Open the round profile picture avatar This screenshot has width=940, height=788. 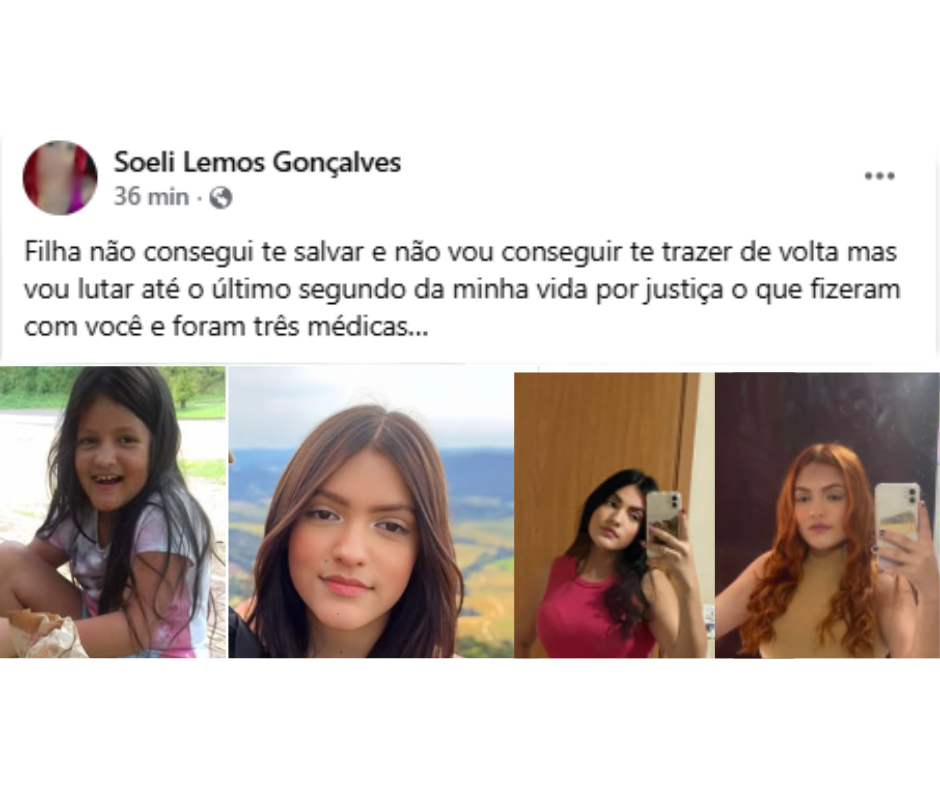pyautogui.click(x=60, y=178)
